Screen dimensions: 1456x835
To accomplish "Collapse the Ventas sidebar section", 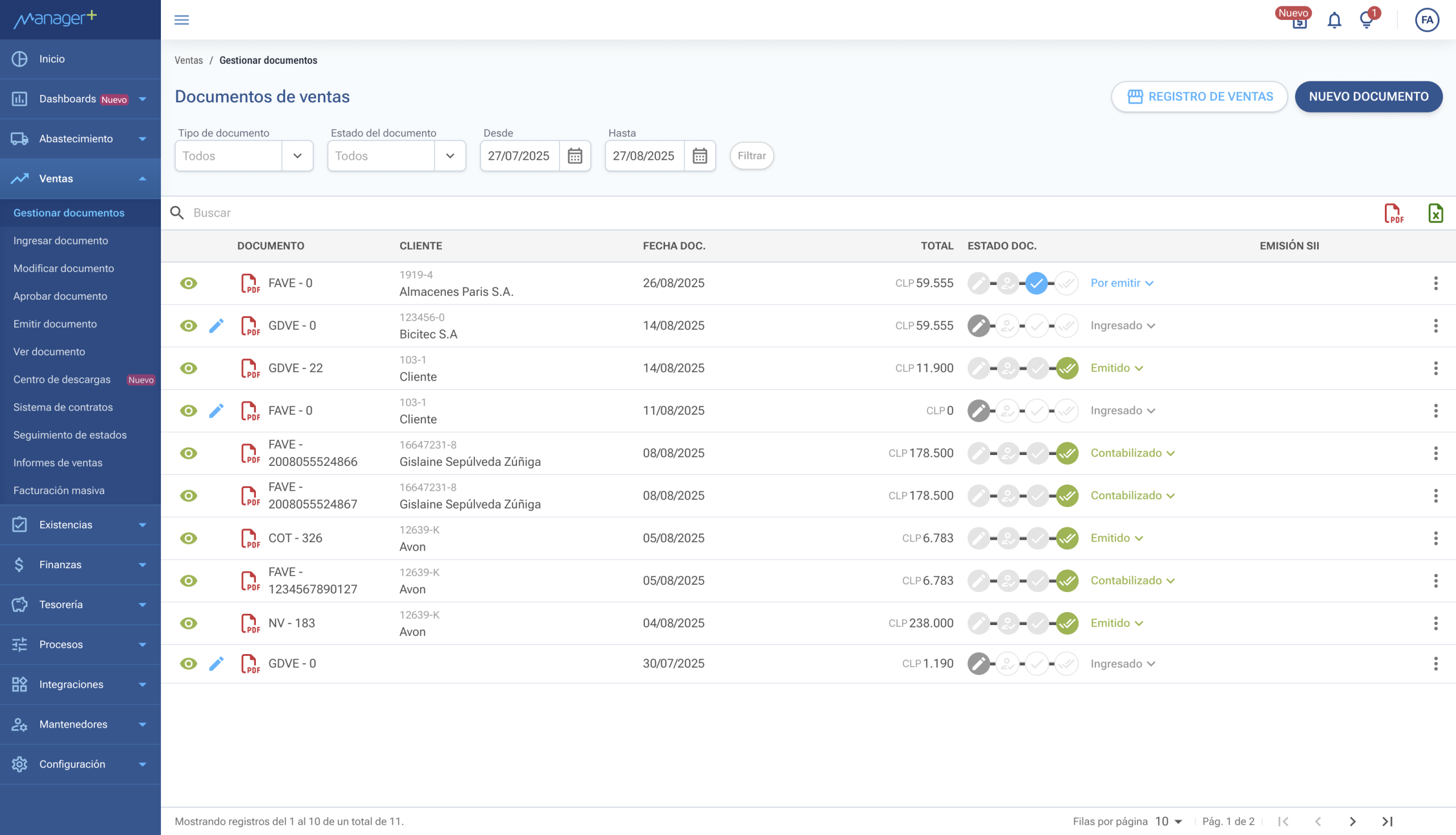I will (x=80, y=179).
